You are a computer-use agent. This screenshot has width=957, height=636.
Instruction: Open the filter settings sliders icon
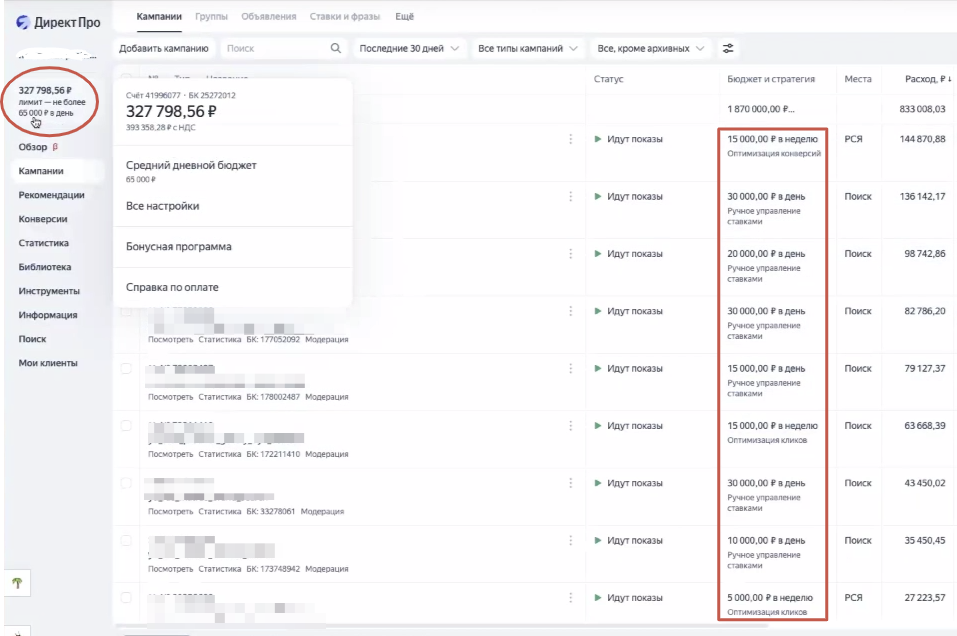tap(728, 48)
